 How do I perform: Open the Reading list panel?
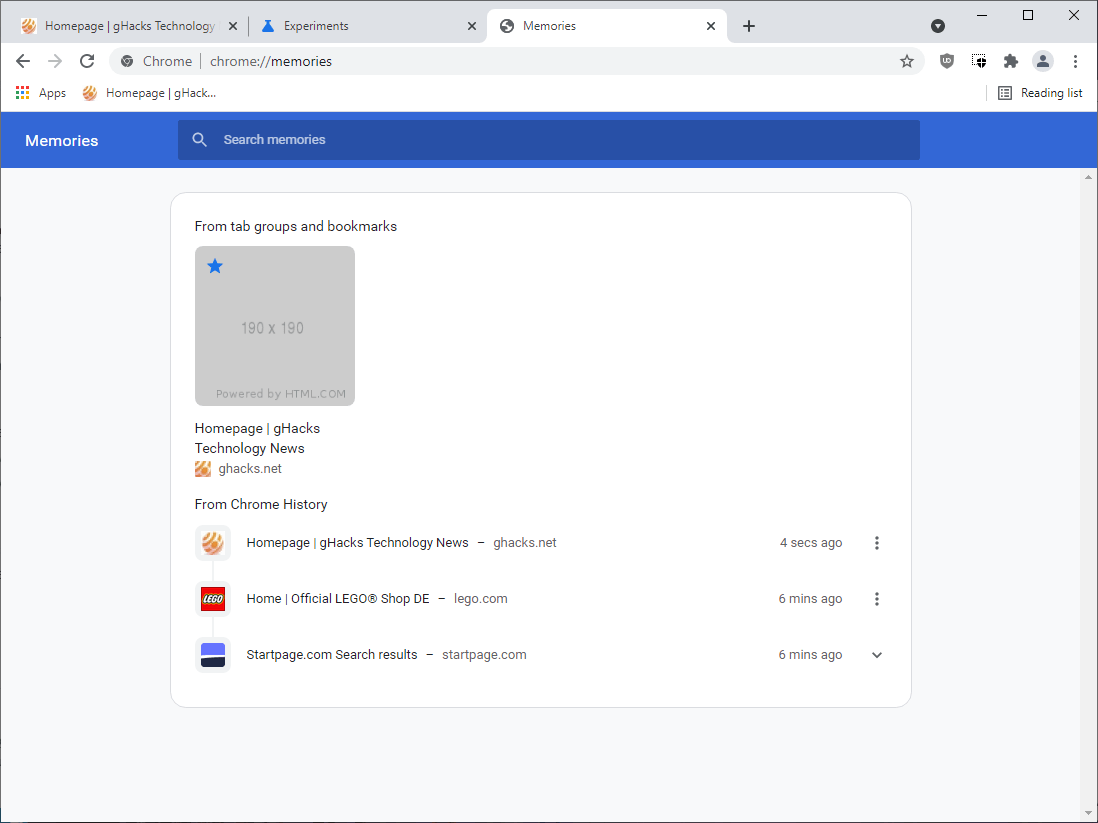[1040, 92]
